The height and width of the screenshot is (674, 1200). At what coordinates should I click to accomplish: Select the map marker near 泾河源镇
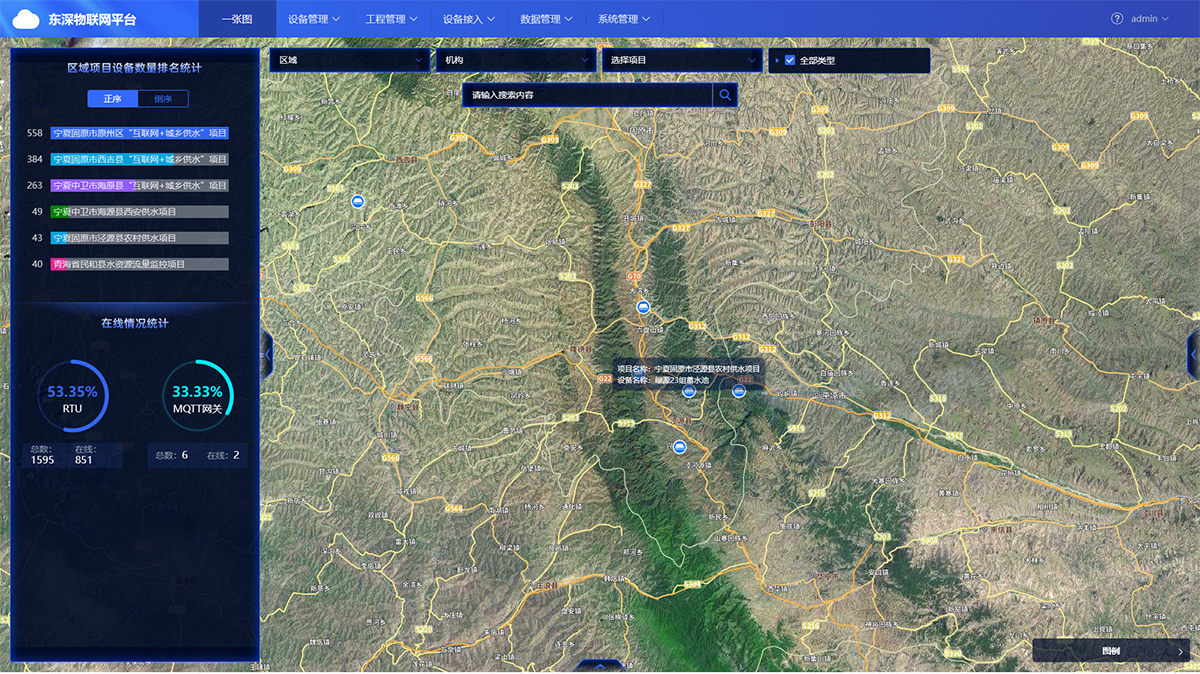click(680, 446)
